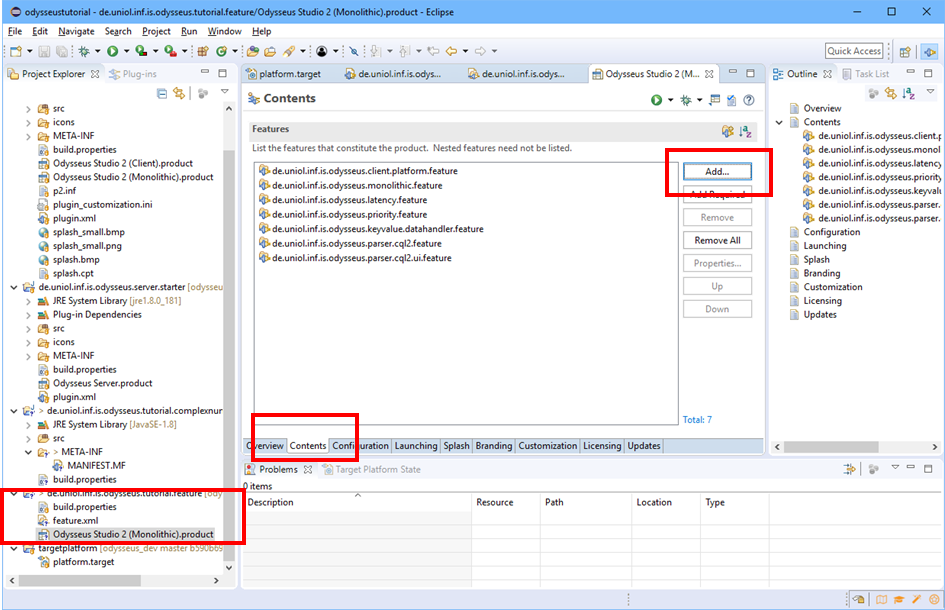Viewport: 945px width, 610px height.
Task: Click the Back navigation arrow in toolbar
Action: (x=451, y=51)
